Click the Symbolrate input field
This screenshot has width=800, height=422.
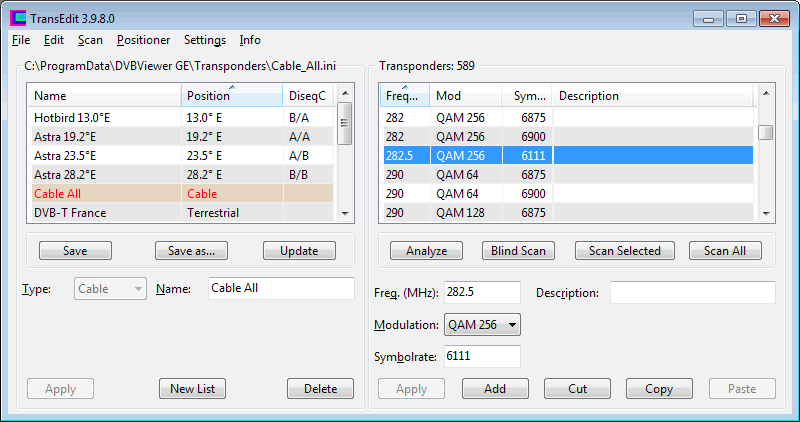click(481, 357)
